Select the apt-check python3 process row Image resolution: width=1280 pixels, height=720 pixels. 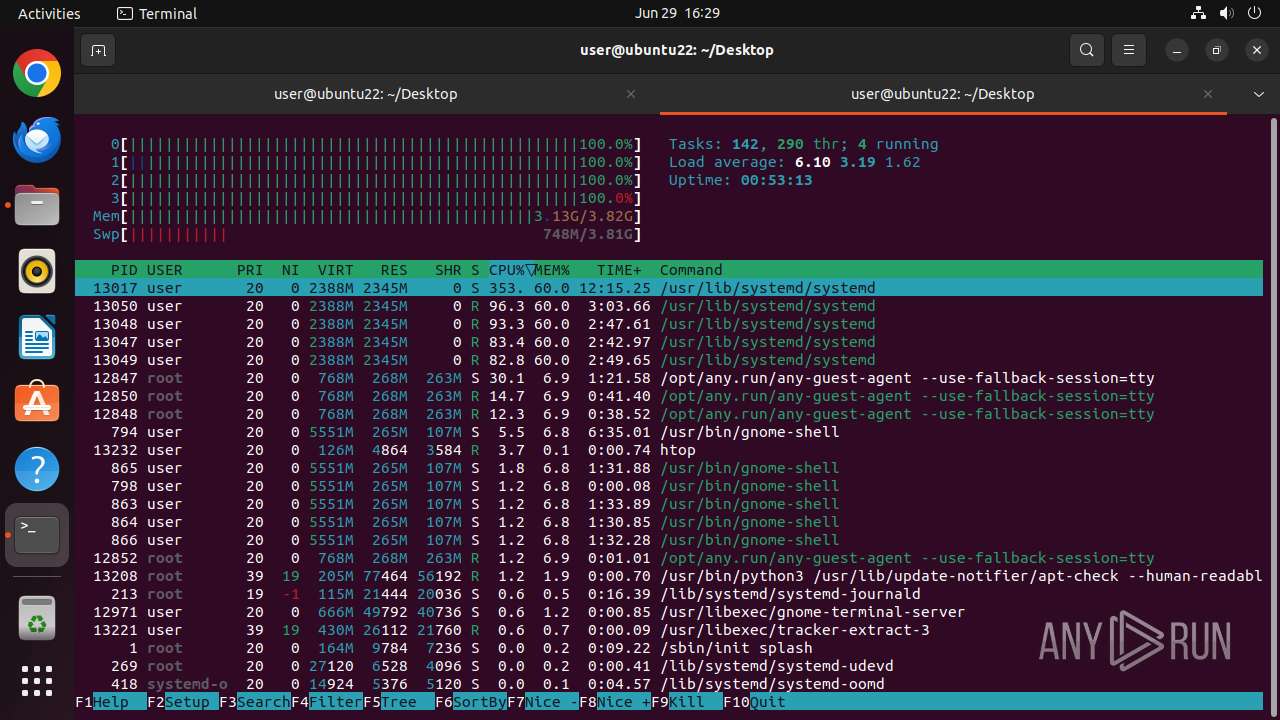point(669,576)
